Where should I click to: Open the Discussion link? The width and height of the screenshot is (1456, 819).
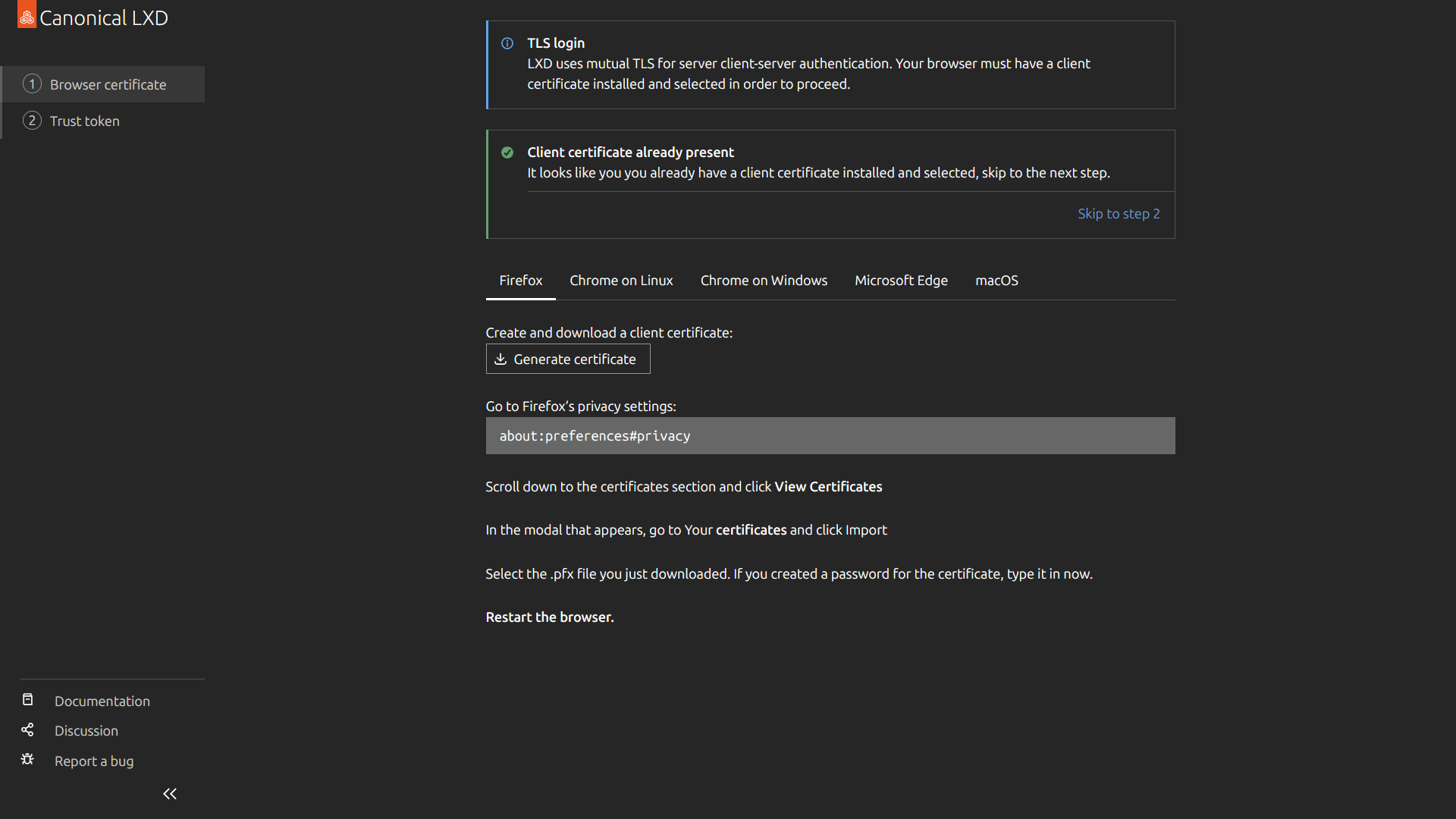(x=86, y=731)
